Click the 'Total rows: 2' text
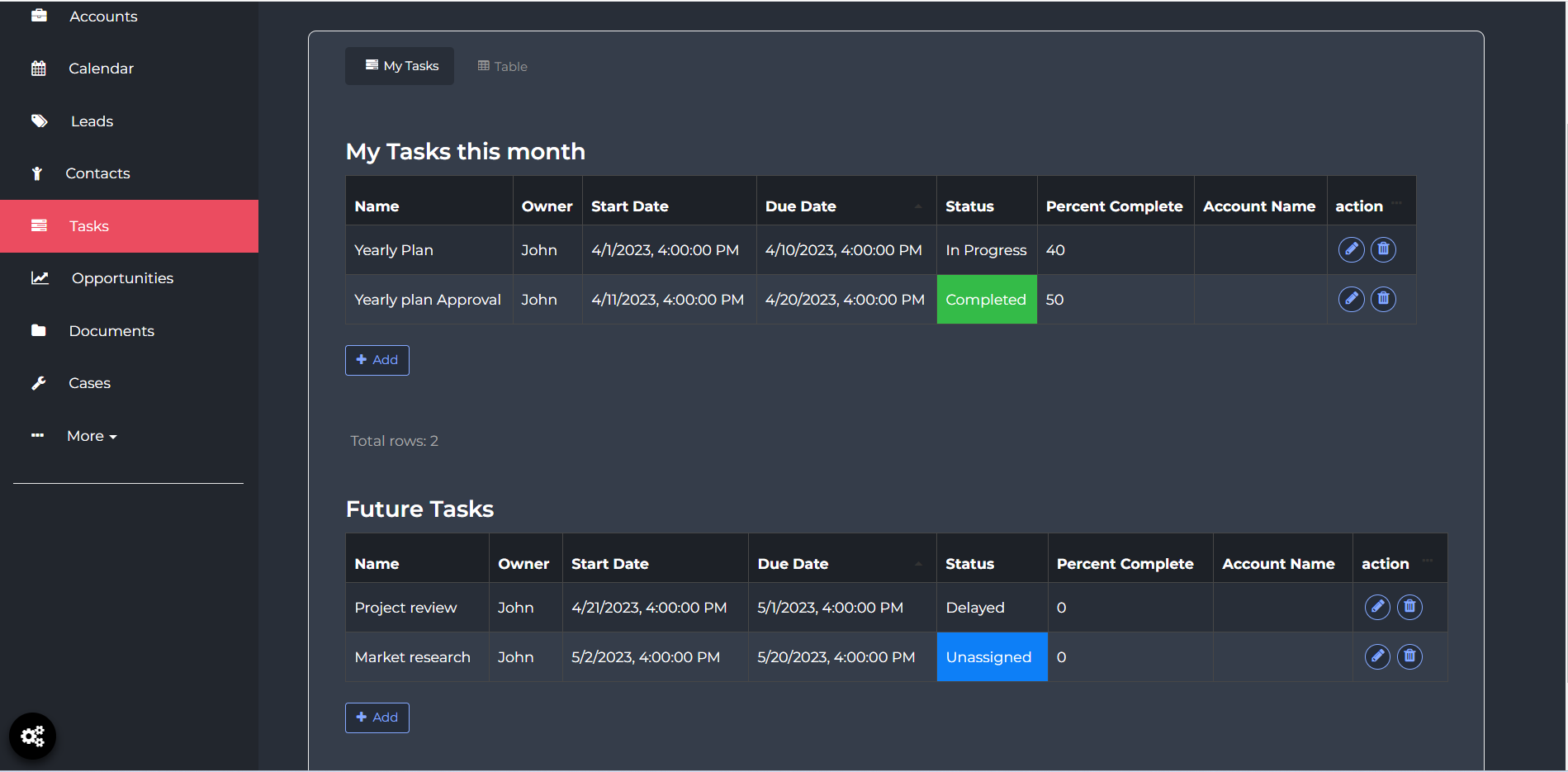1568x772 pixels. (x=394, y=441)
